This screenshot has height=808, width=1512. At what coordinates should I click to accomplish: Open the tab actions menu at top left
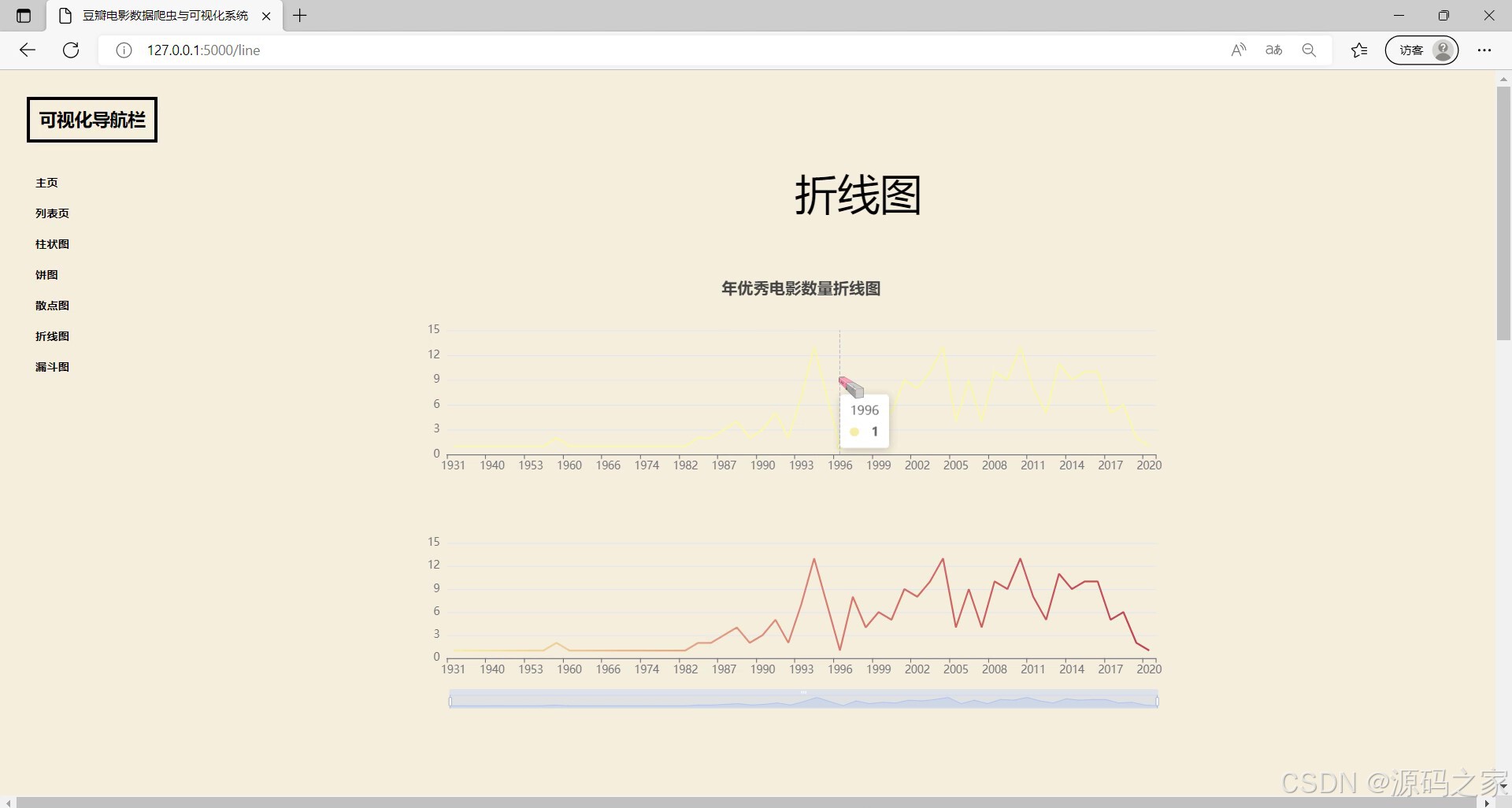23,15
